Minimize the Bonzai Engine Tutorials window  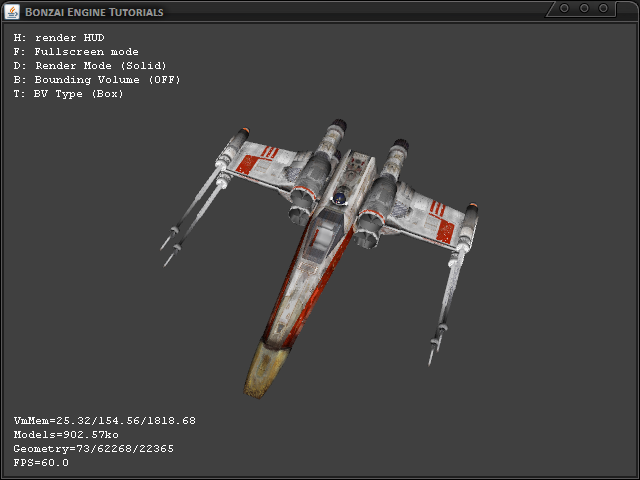point(564,8)
